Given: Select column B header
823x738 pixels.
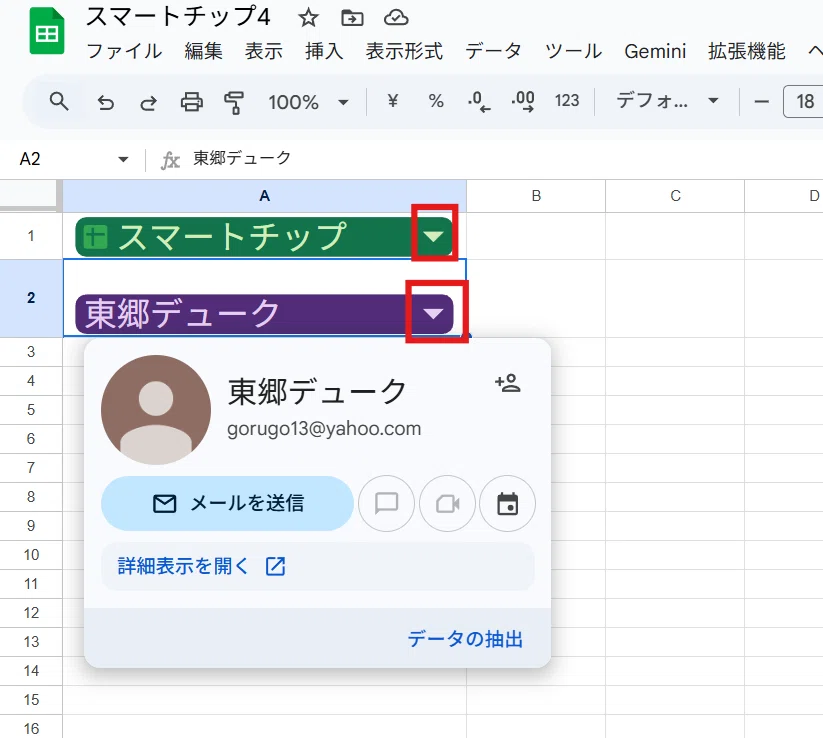Looking at the screenshot, I should 536,196.
